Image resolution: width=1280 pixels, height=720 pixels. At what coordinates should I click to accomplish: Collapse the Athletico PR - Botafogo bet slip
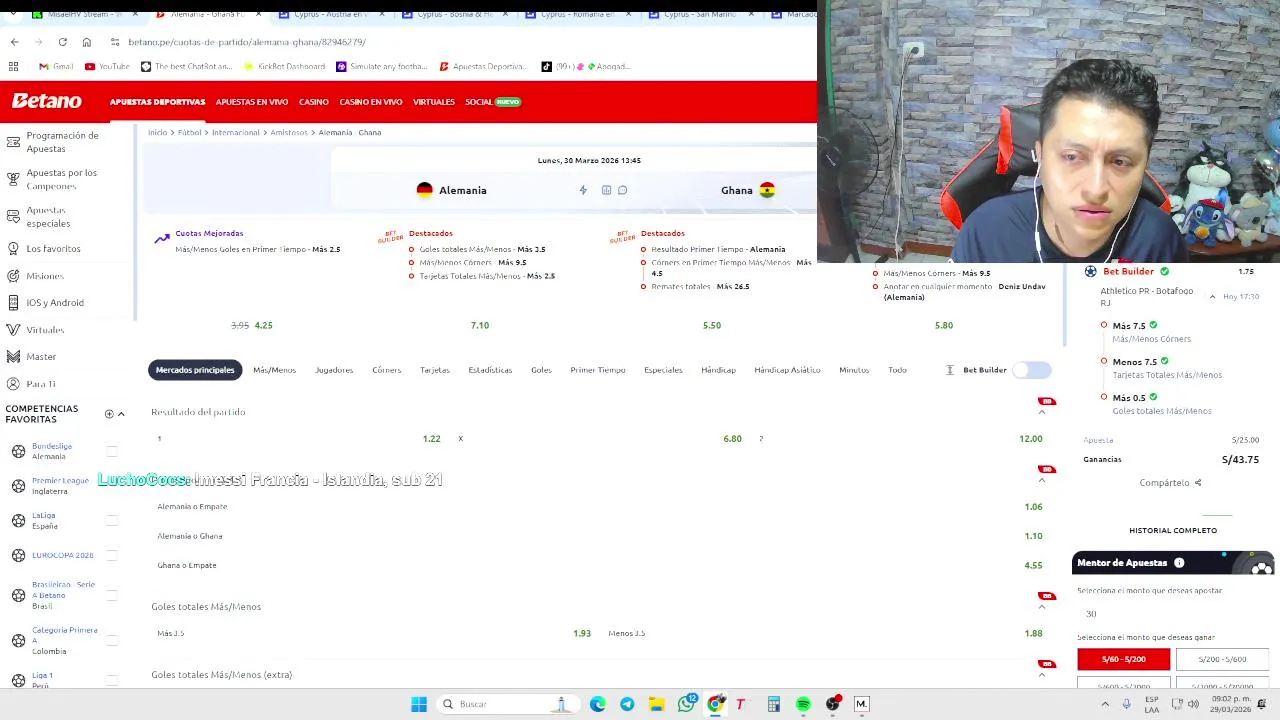1212,297
